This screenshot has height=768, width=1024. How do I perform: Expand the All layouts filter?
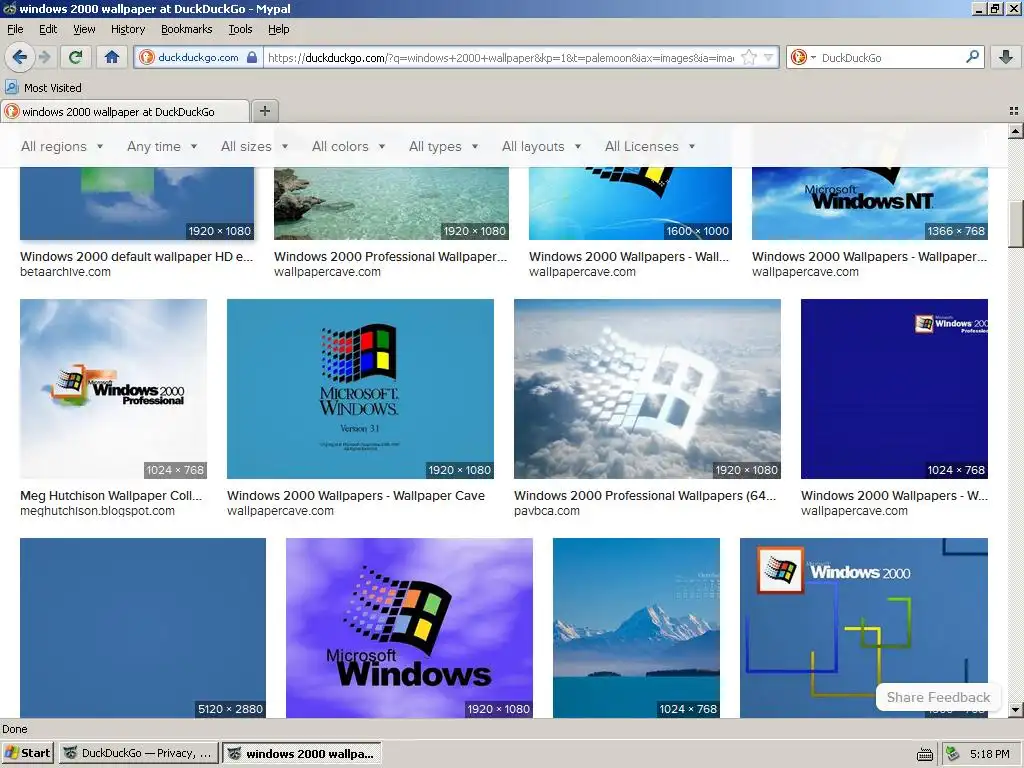pos(541,146)
